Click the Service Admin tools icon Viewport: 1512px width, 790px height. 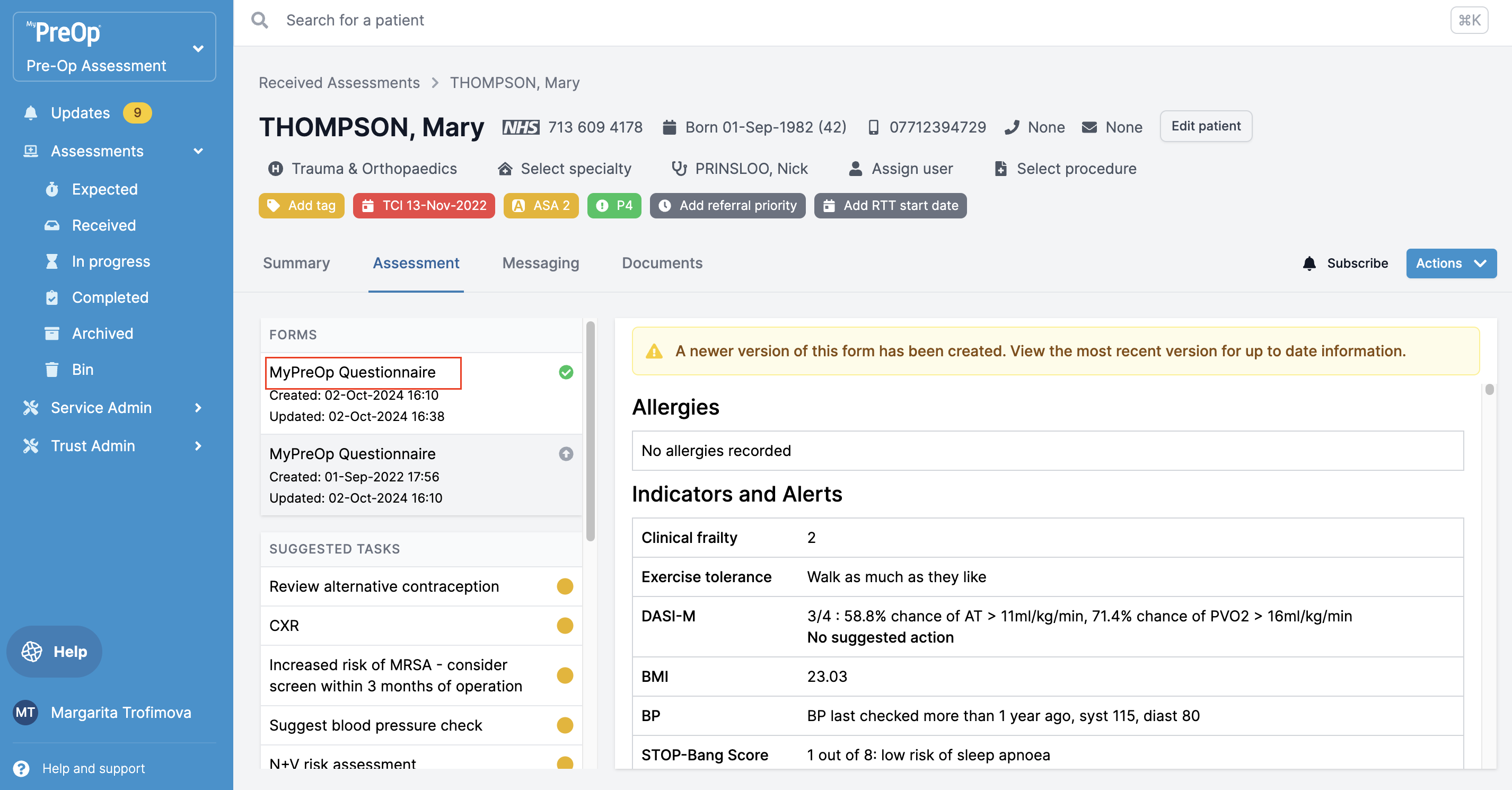click(x=31, y=407)
